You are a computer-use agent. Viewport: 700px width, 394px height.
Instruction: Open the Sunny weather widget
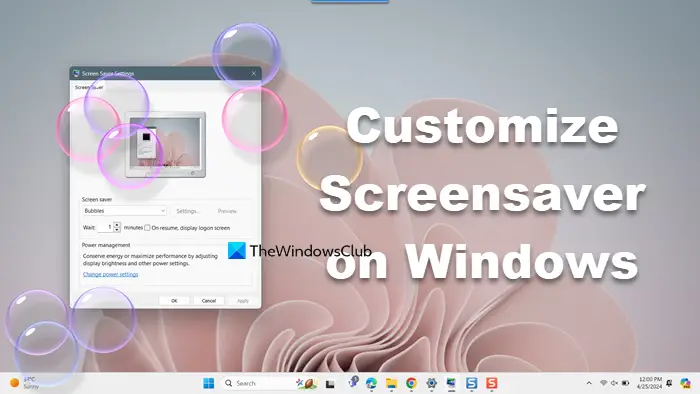pyautogui.click(x=25, y=383)
